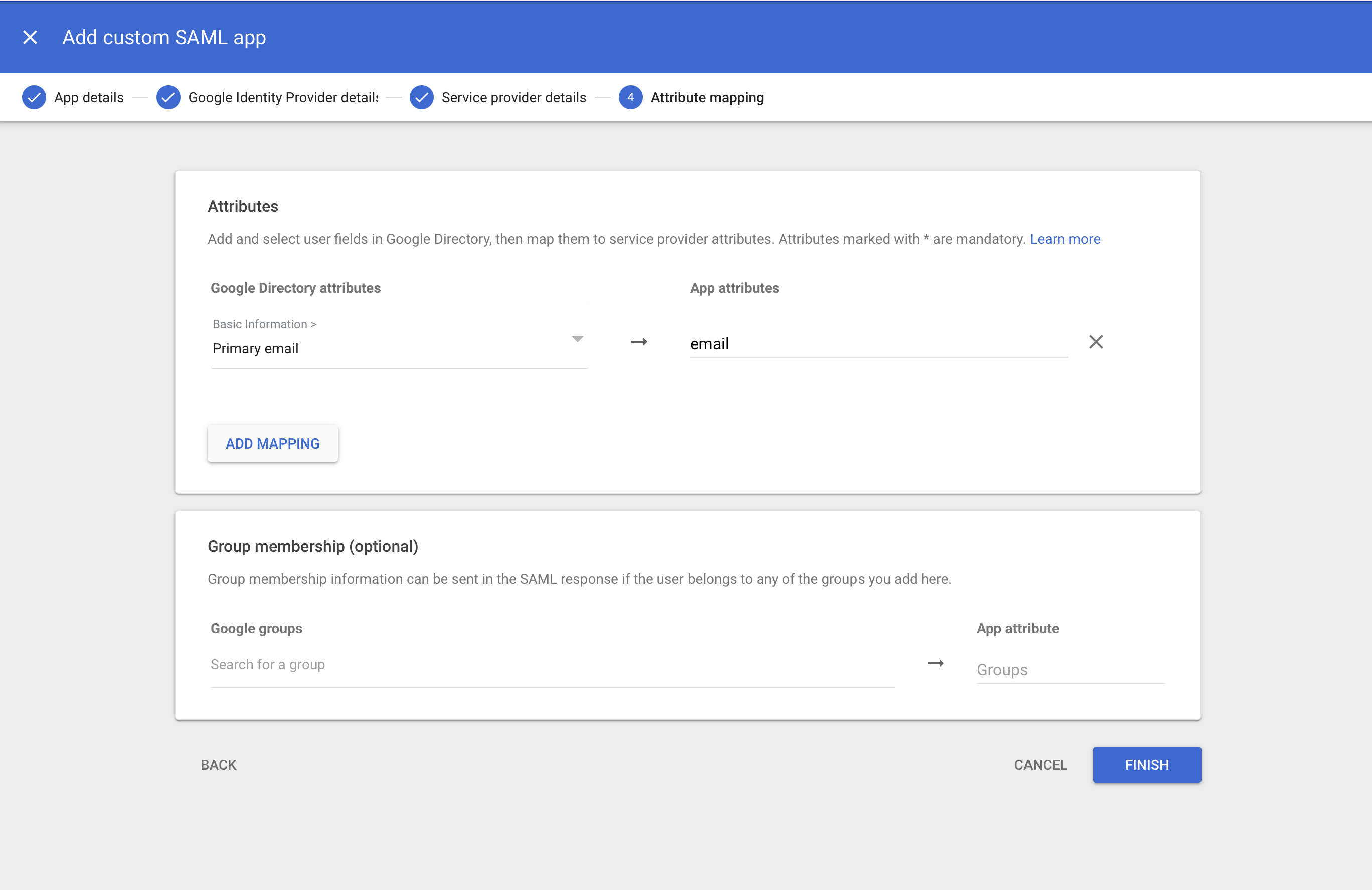Click the App attribute label in Group membership
The width and height of the screenshot is (1372, 890).
1017,629
